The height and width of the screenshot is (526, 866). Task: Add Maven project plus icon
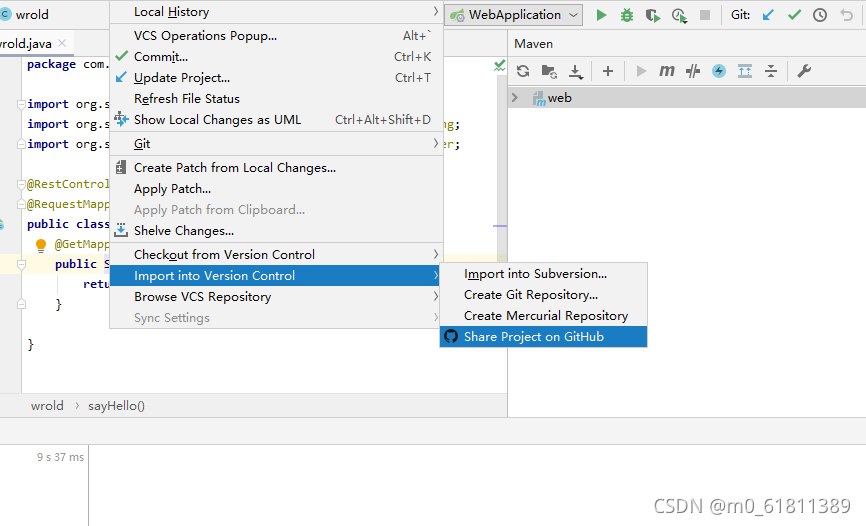point(608,71)
